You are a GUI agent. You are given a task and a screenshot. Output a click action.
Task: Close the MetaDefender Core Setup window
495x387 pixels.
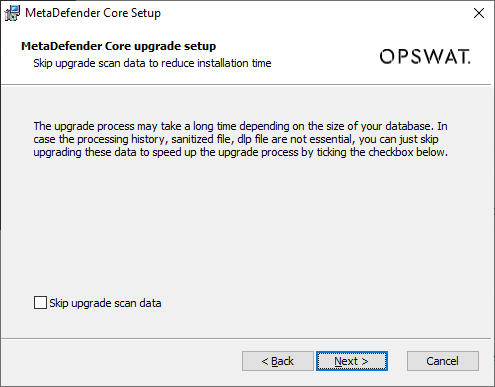point(479,13)
